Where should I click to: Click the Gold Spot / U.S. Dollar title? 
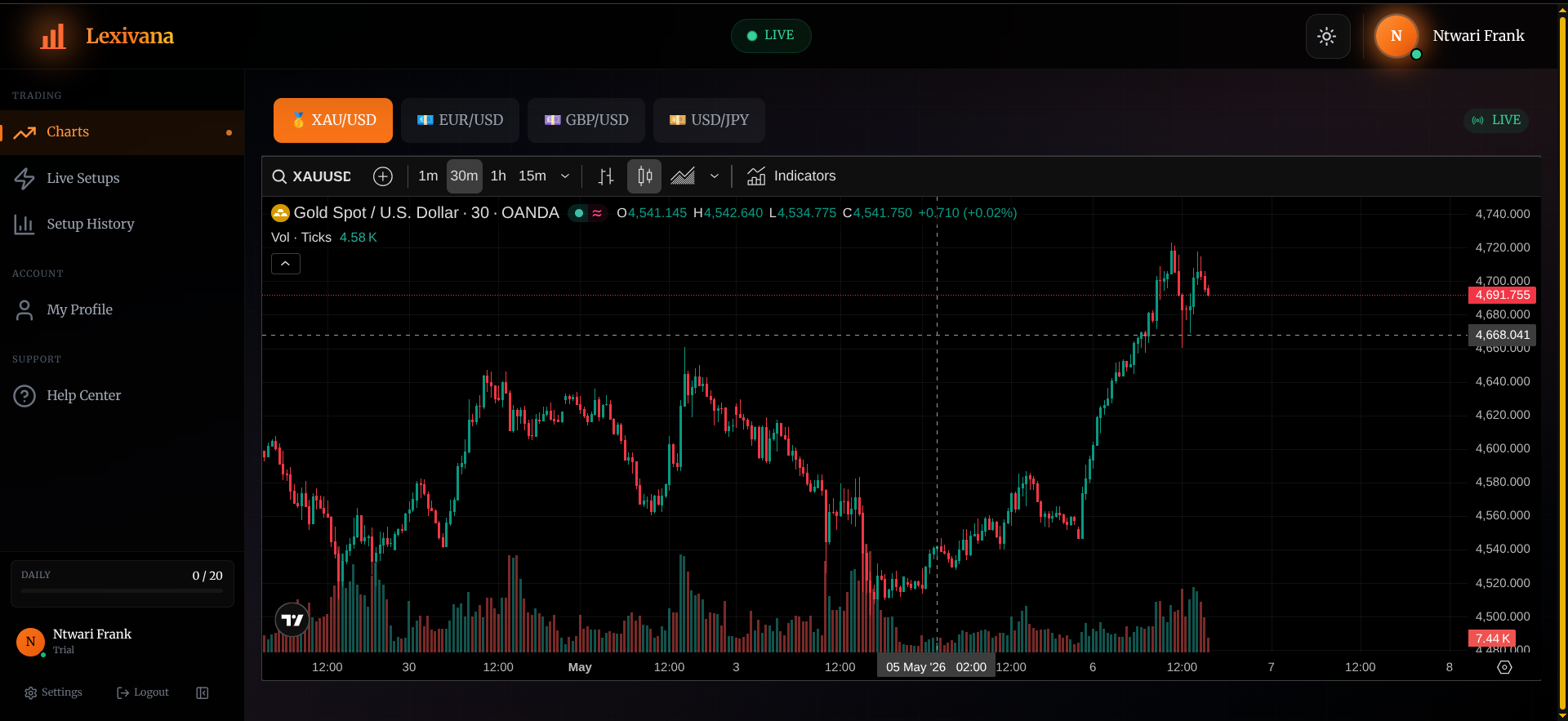(x=426, y=213)
